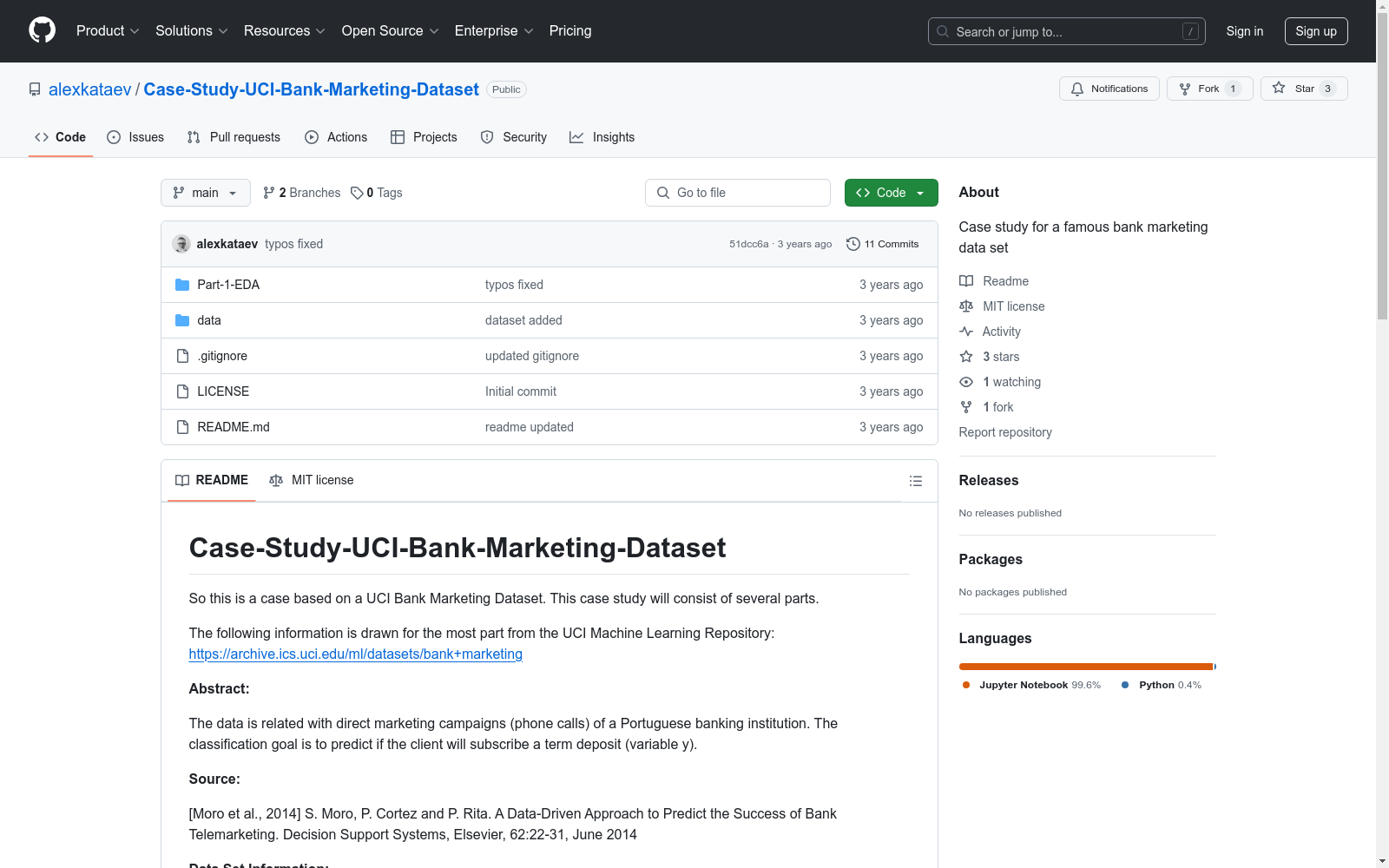Open the README outline list icon
The width and height of the screenshot is (1389, 868).
pyautogui.click(x=915, y=481)
